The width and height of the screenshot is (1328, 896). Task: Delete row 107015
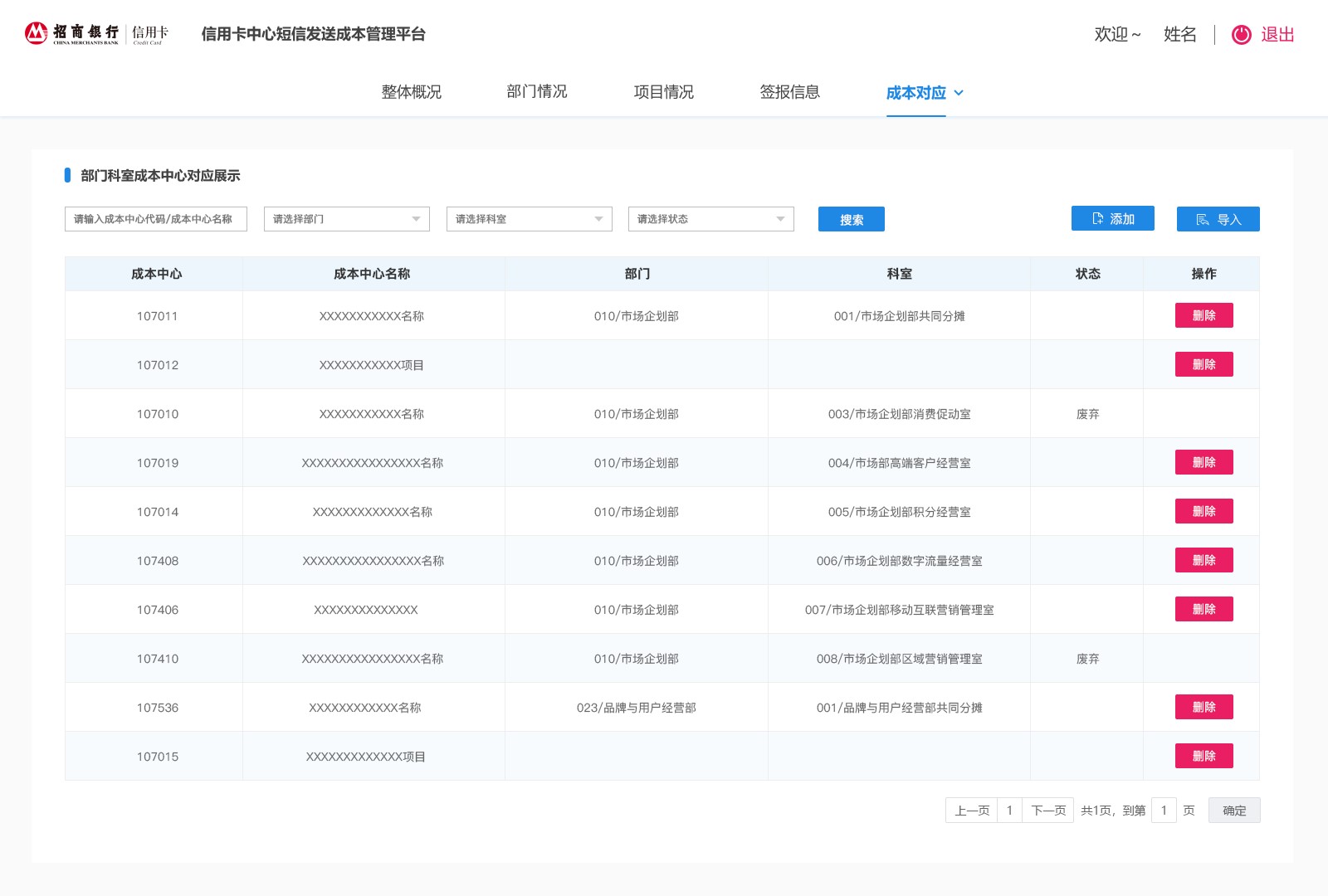[x=1204, y=756]
